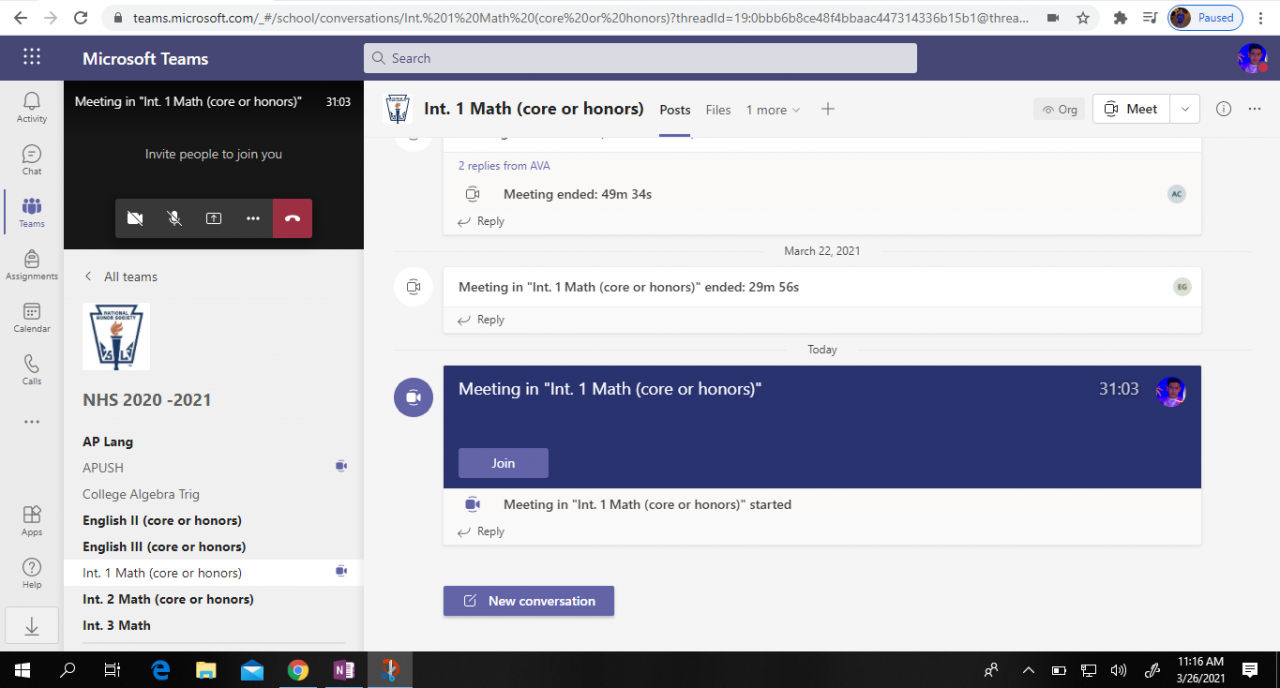Open profile picture in Teams header
The height and width of the screenshot is (688, 1280).
(1252, 58)
